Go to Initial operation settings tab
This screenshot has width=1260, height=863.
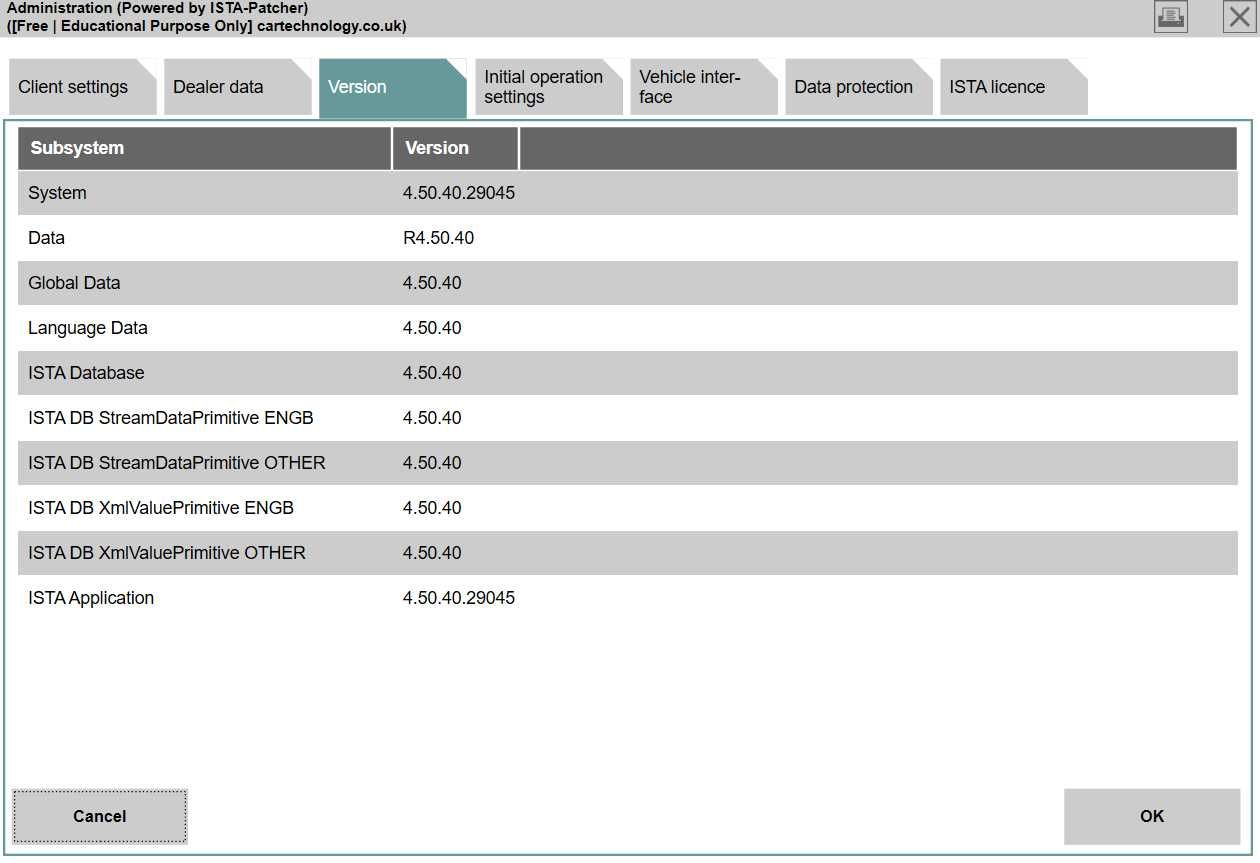pyautogui.click(x=549, y=87)
